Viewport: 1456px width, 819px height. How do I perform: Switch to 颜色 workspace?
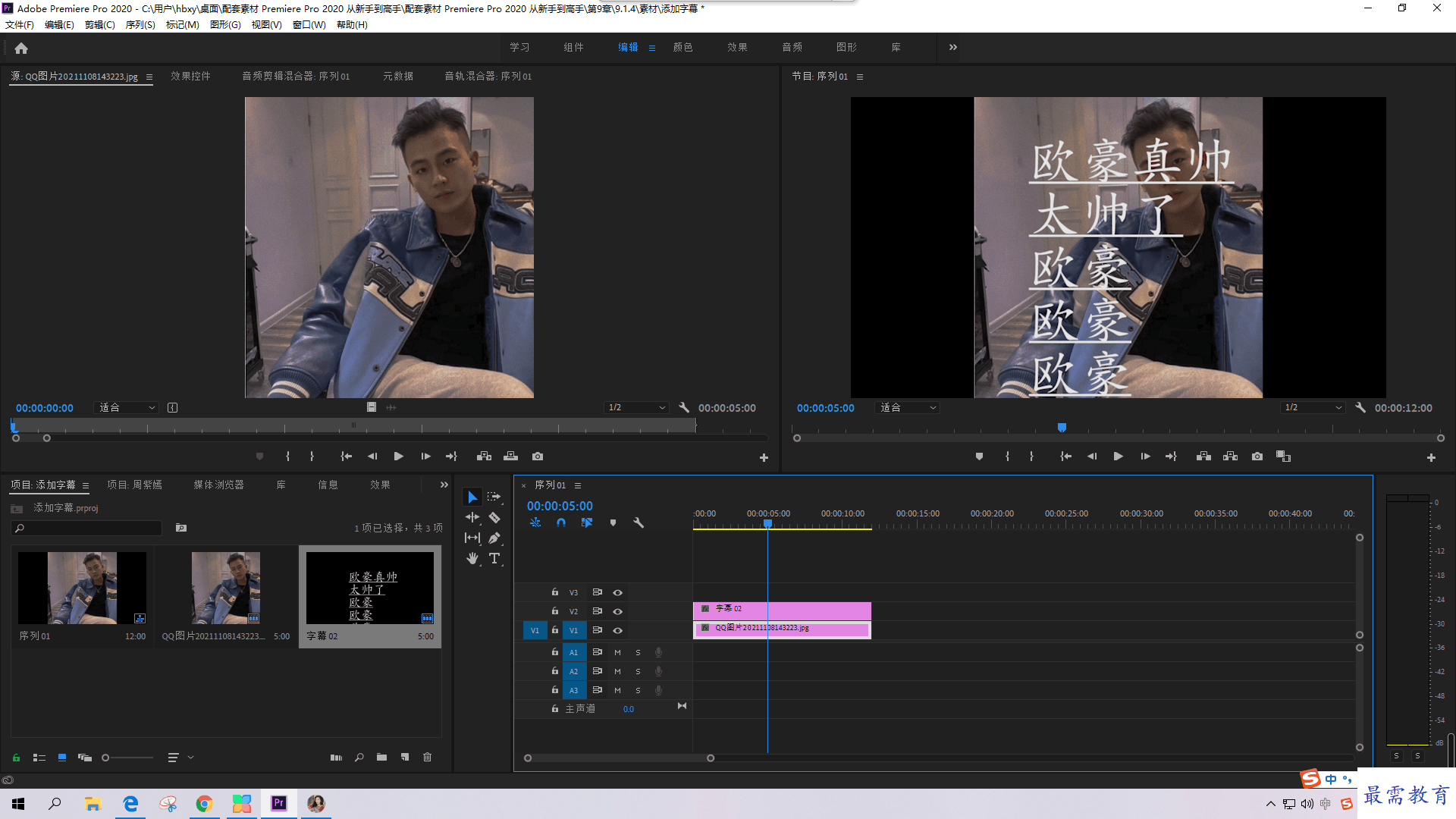pos(682,47)
